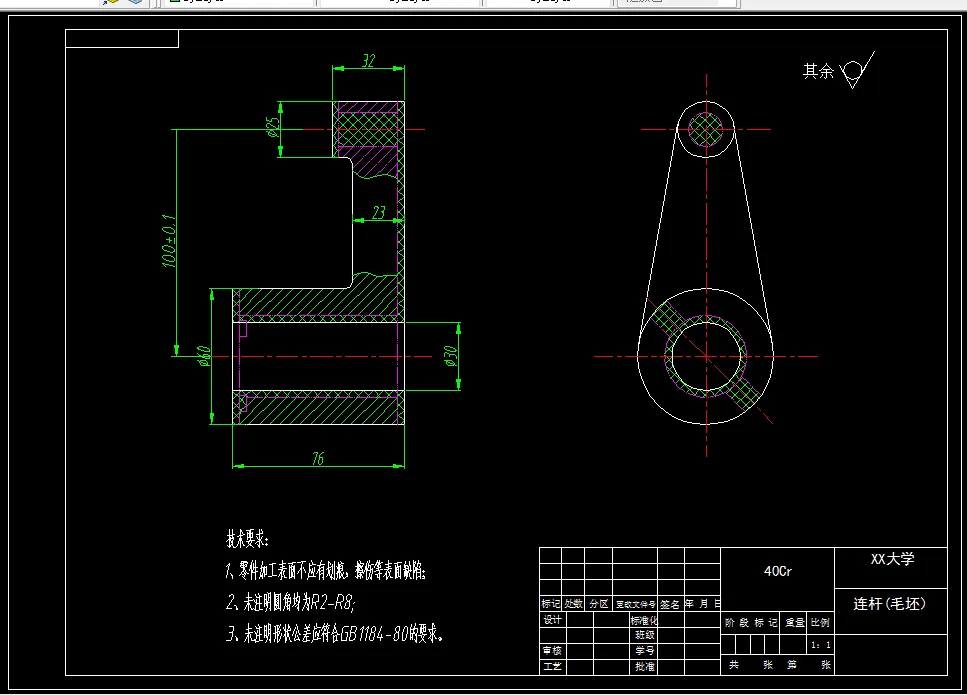Click the 学号 title block label

tap(644, 651)
